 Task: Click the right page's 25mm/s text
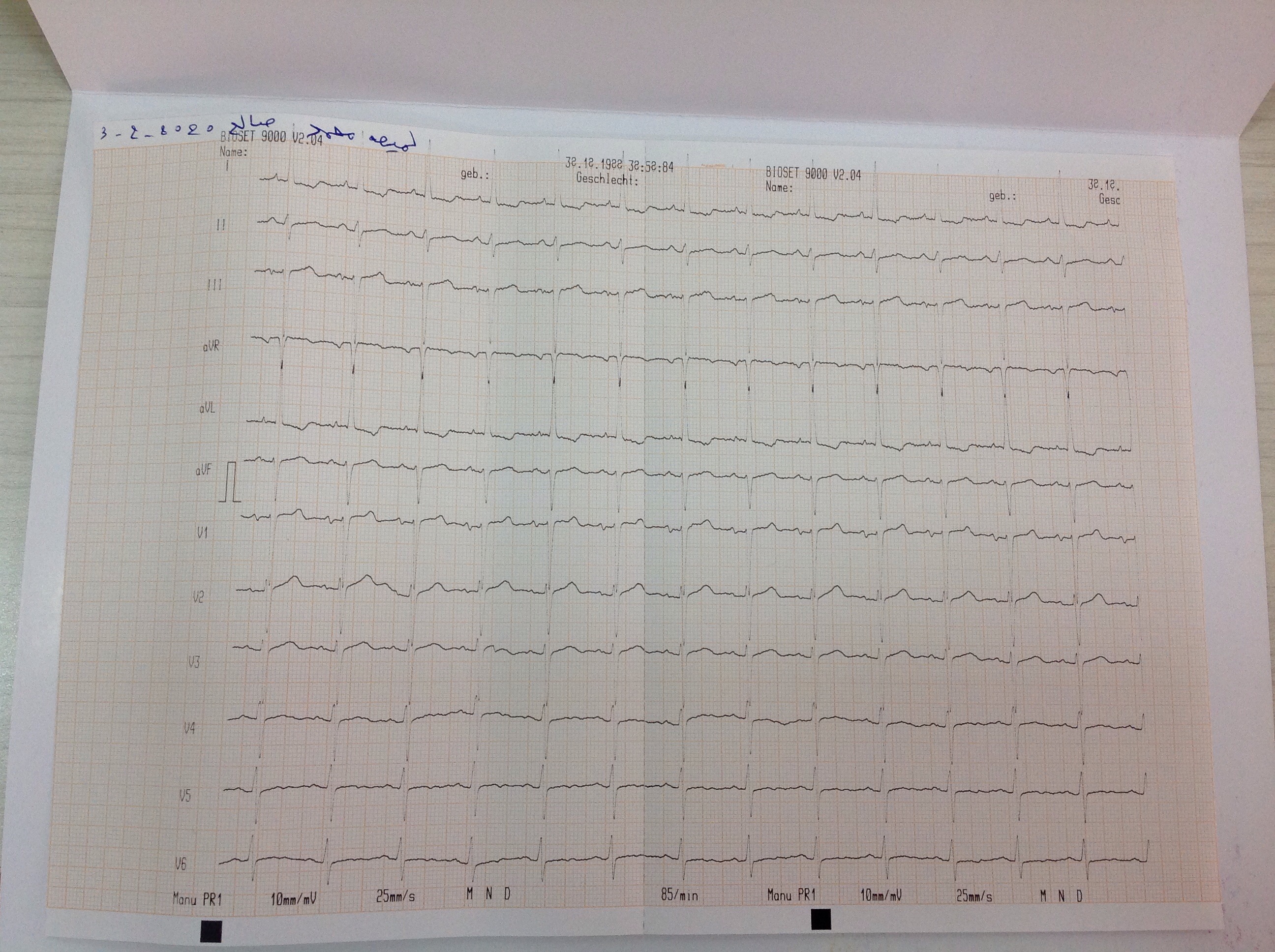coord(974,896)
